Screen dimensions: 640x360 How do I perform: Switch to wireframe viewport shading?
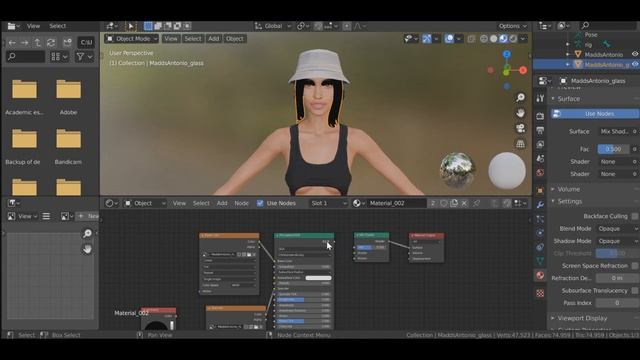coord(484,39)
